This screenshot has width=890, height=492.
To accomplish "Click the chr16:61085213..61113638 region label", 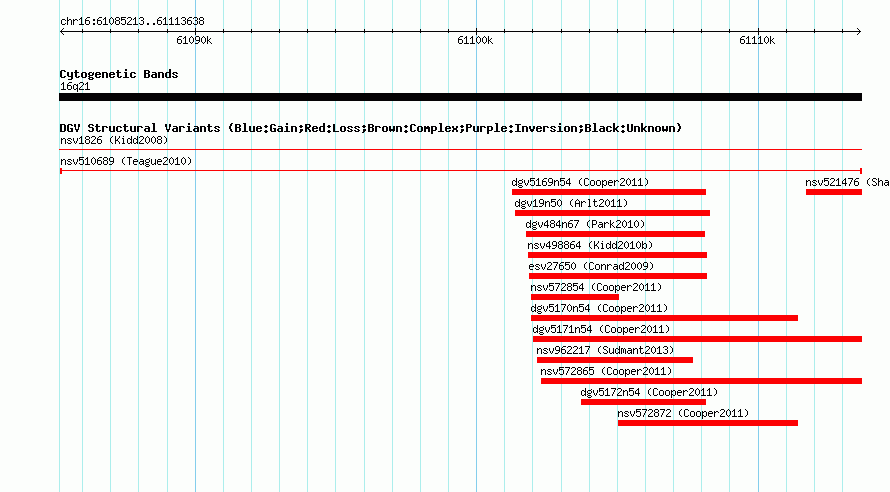I will (132, 22).
